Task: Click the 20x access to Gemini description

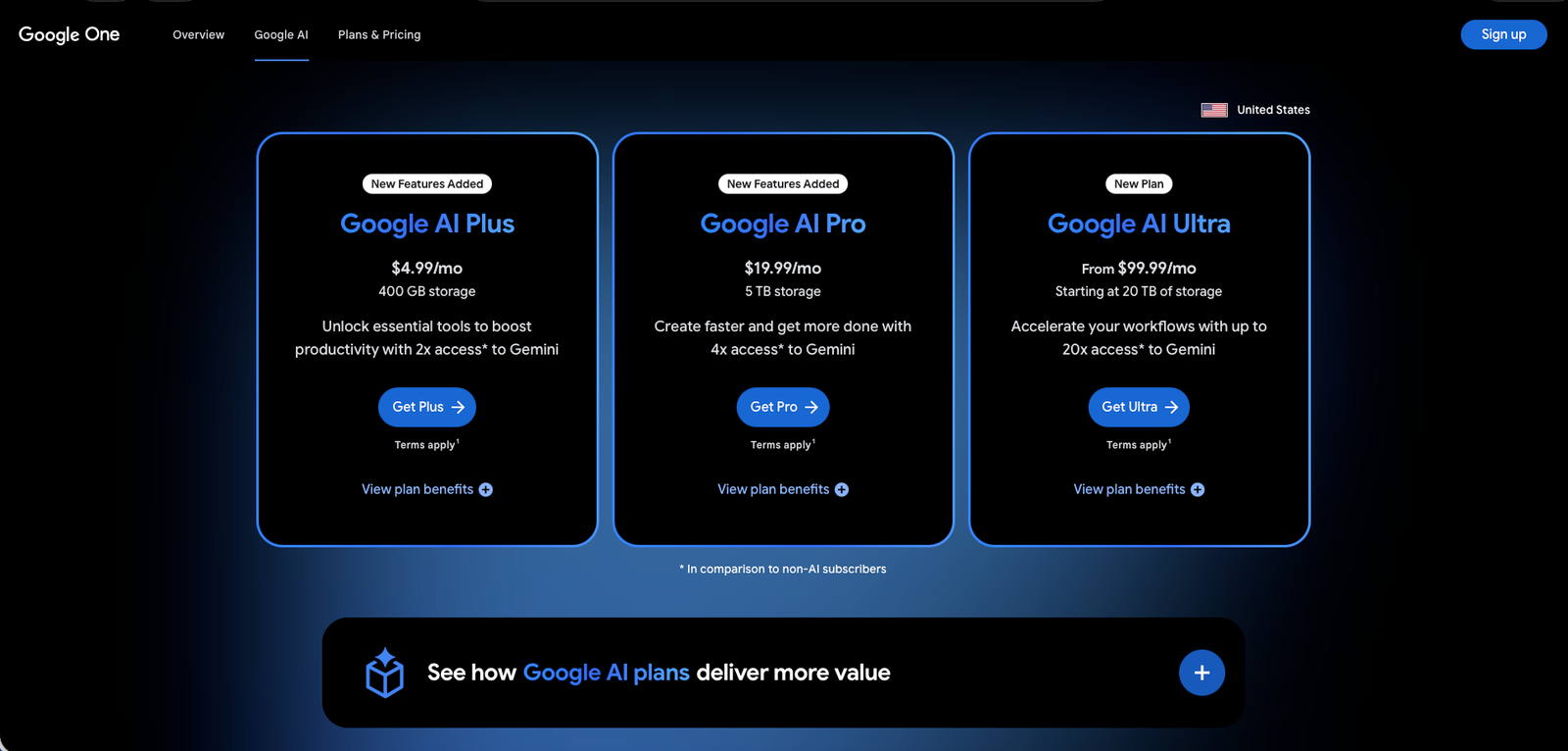Action: (x=1139, y=338)
